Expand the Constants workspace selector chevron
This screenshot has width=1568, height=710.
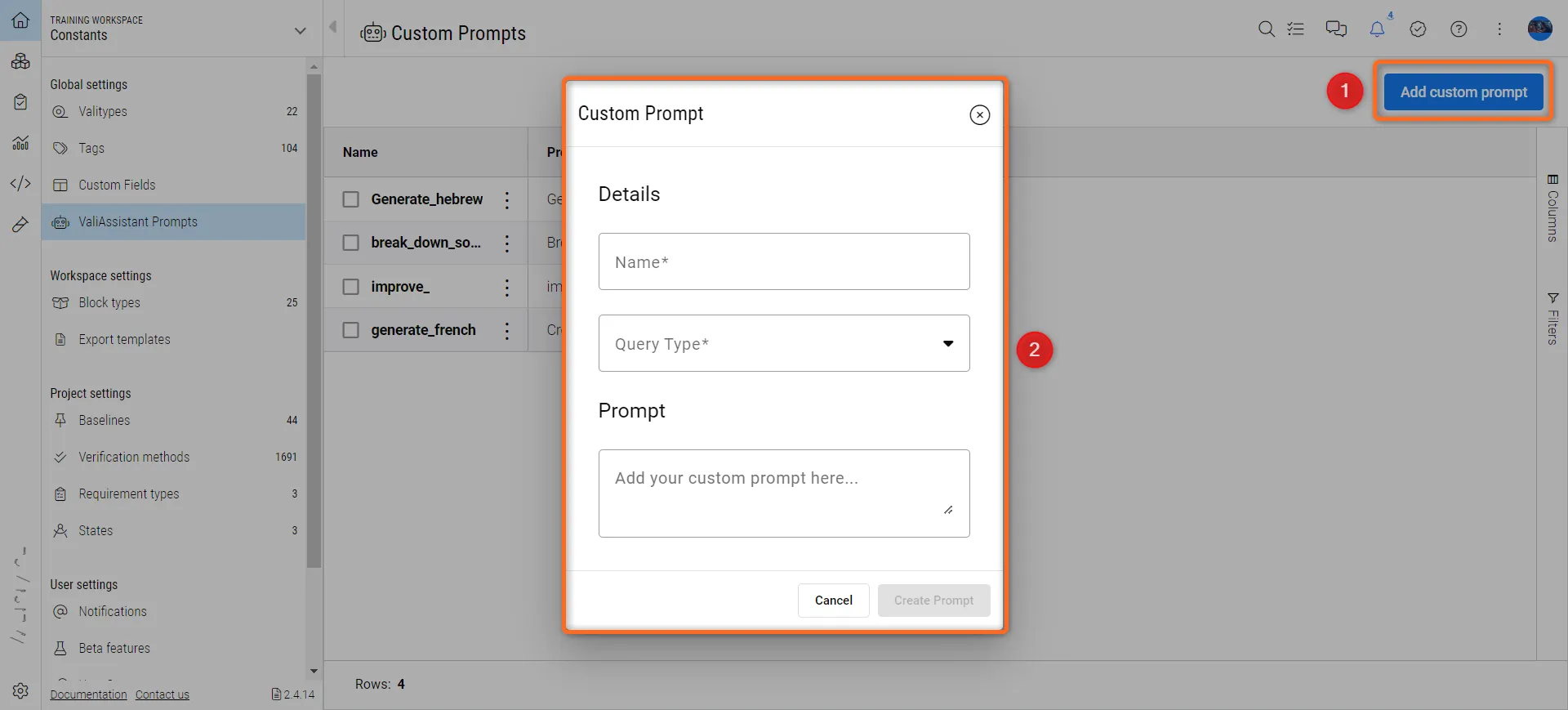pos(300,31)
